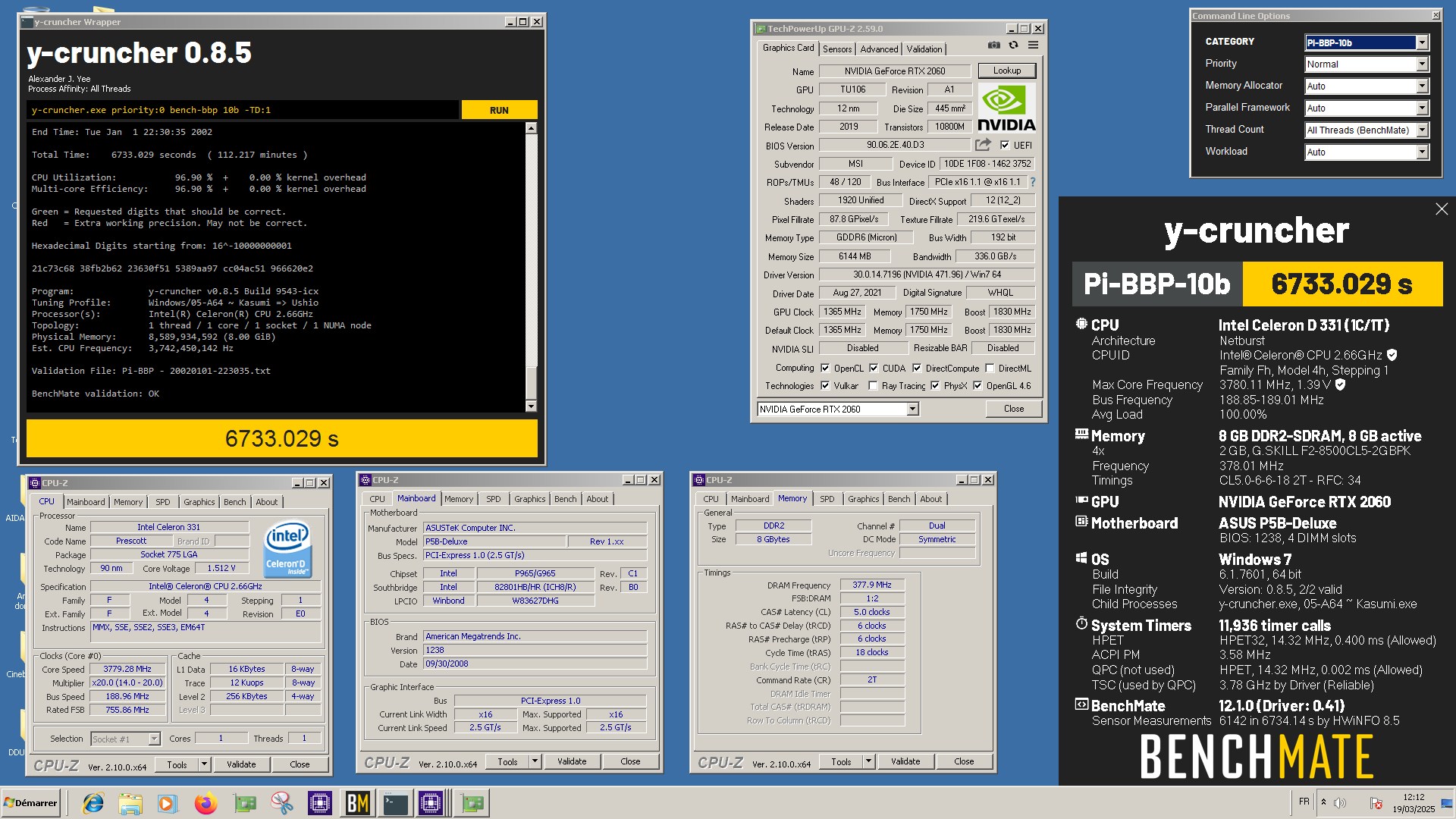
Task: Toggle the CUDA checkbox
Action: tap(874, 368)
